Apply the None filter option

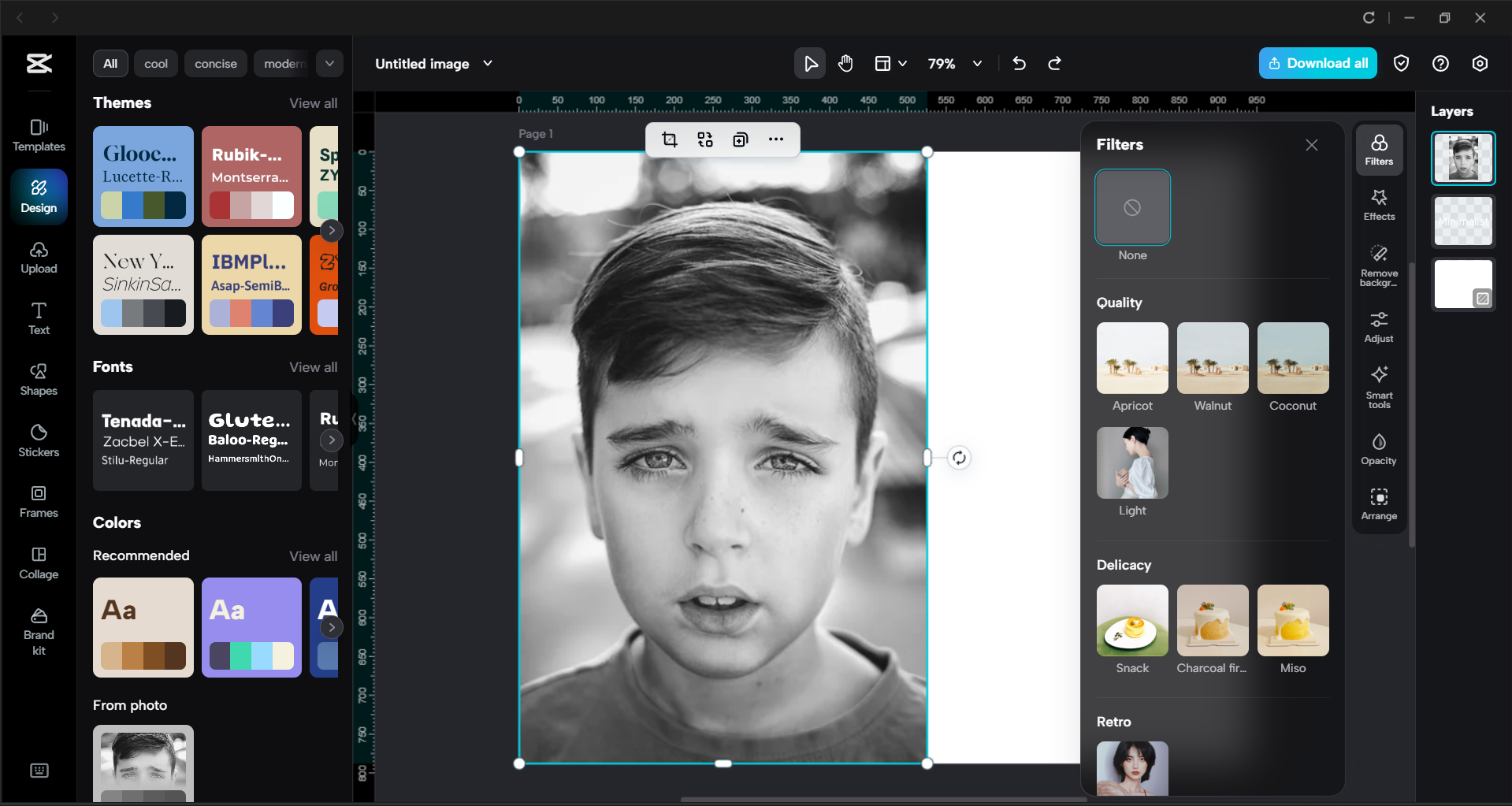tap(1132, 207)
